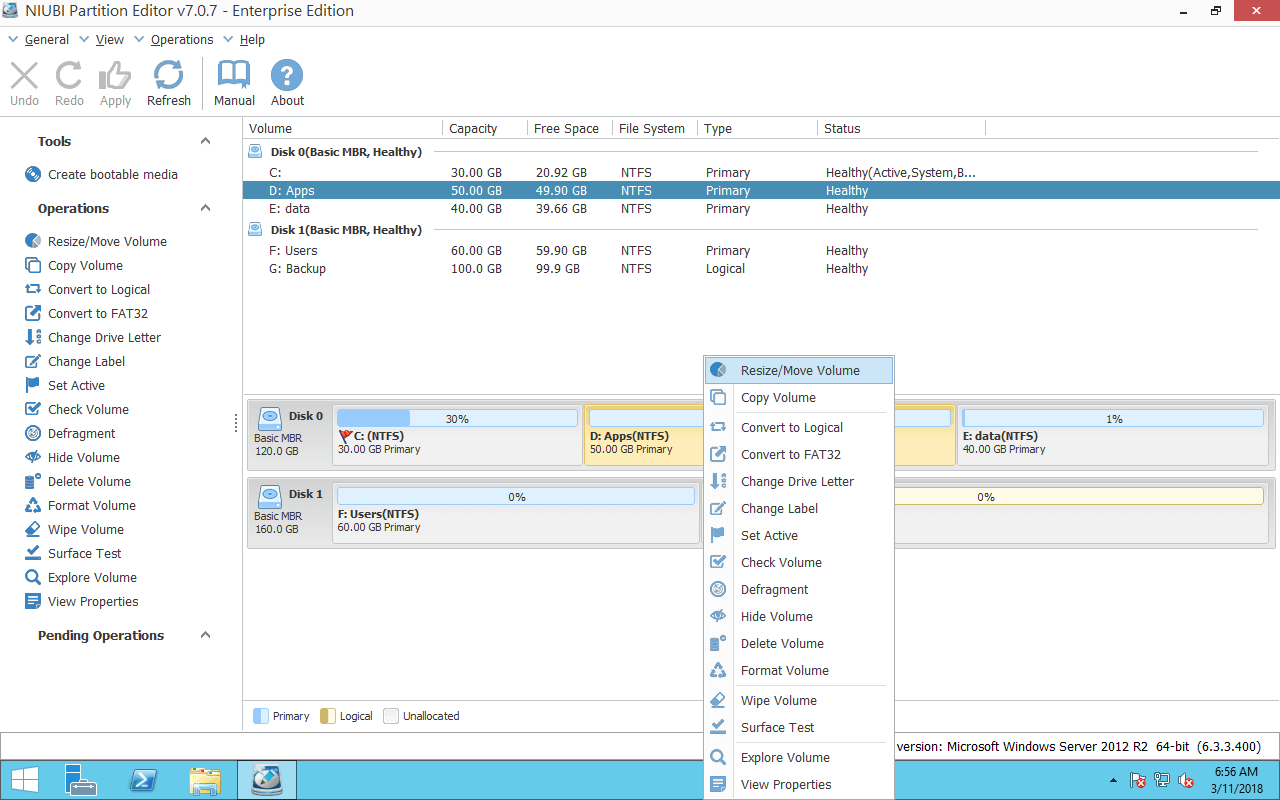Sort by the File System column header
The height and width of the screenshot is (800, 1280).
(x=654, y=128)
